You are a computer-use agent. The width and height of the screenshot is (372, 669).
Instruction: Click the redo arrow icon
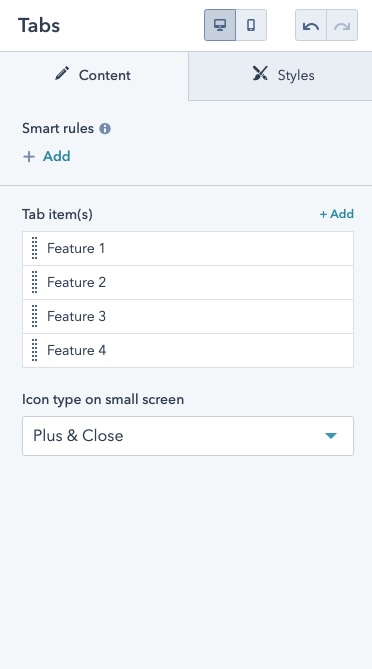342,26
